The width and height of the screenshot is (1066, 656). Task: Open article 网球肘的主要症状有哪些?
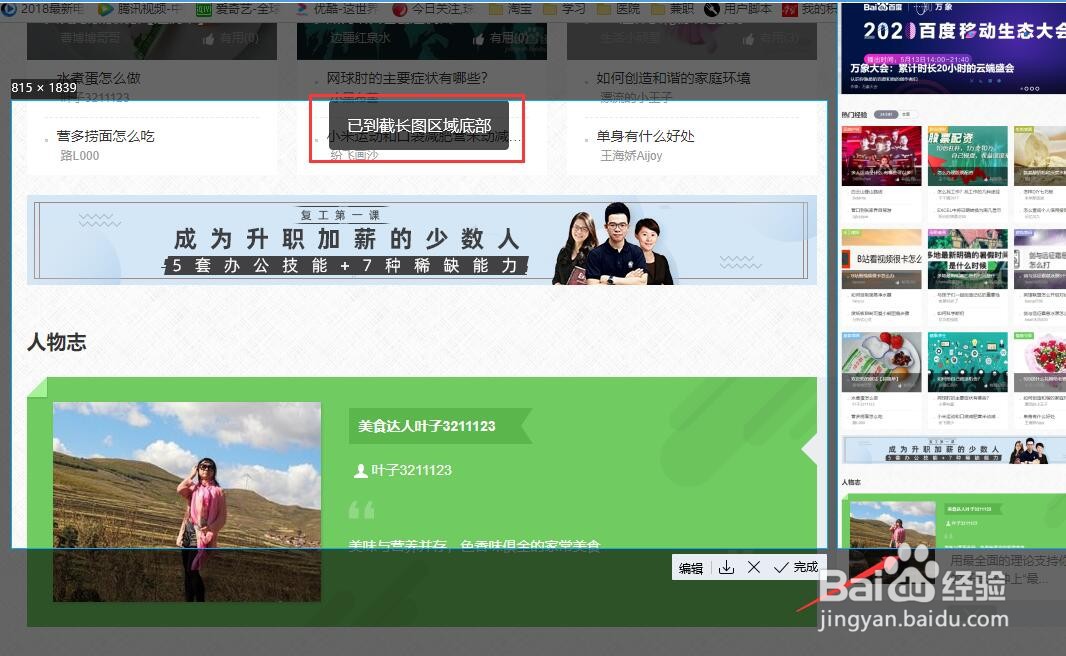[x=407, y=78]
